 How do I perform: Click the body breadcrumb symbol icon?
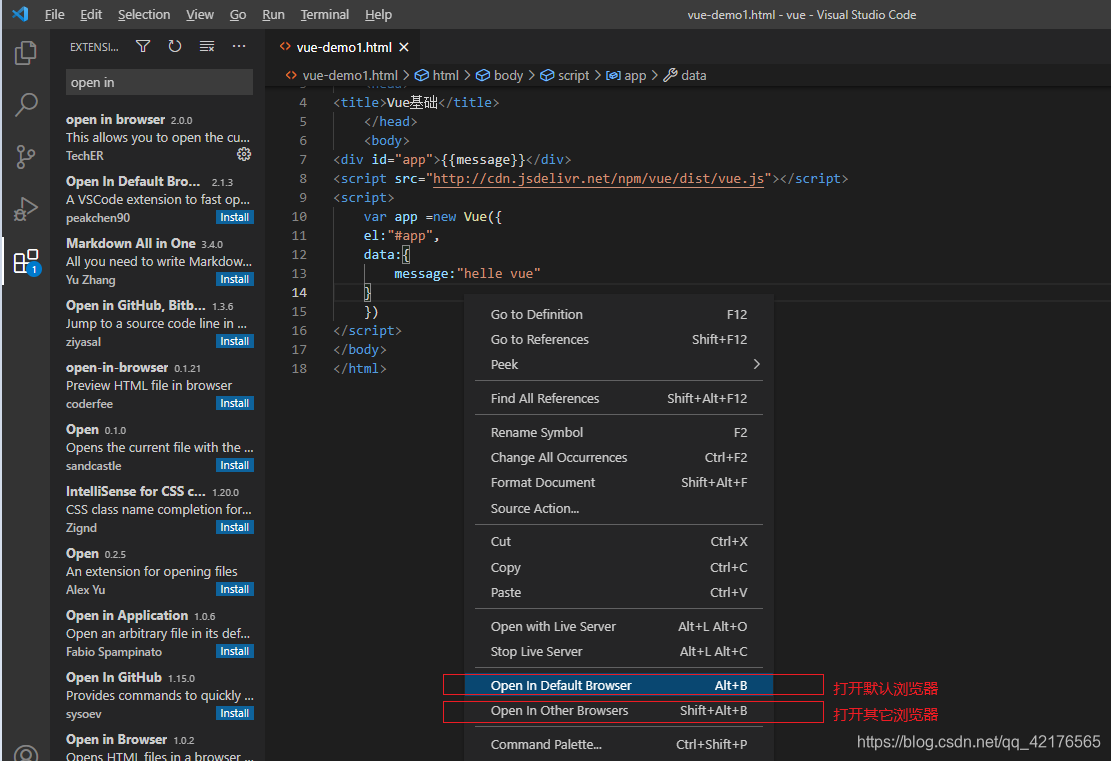pos(483,75)
